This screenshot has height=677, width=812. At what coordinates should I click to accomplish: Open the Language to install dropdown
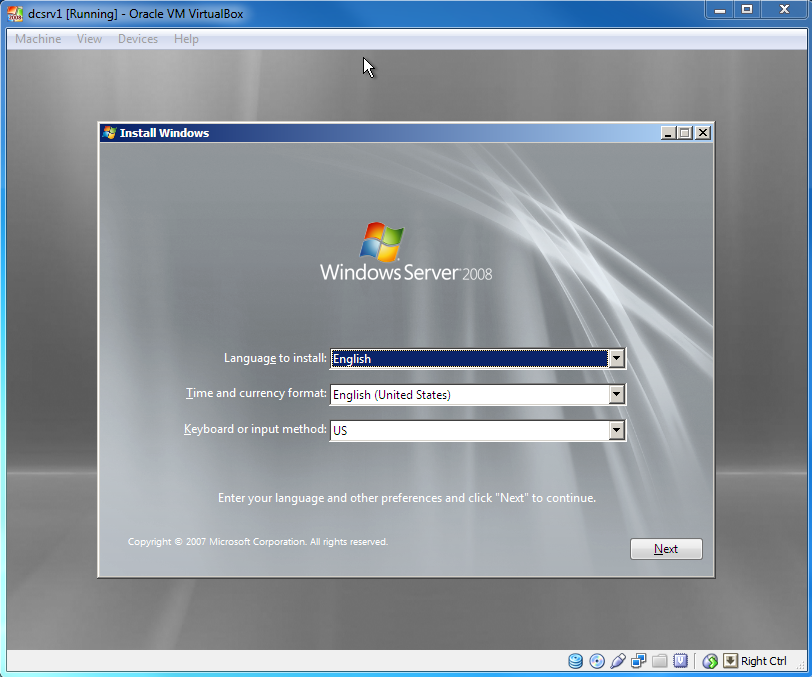[x=617, y=358]
